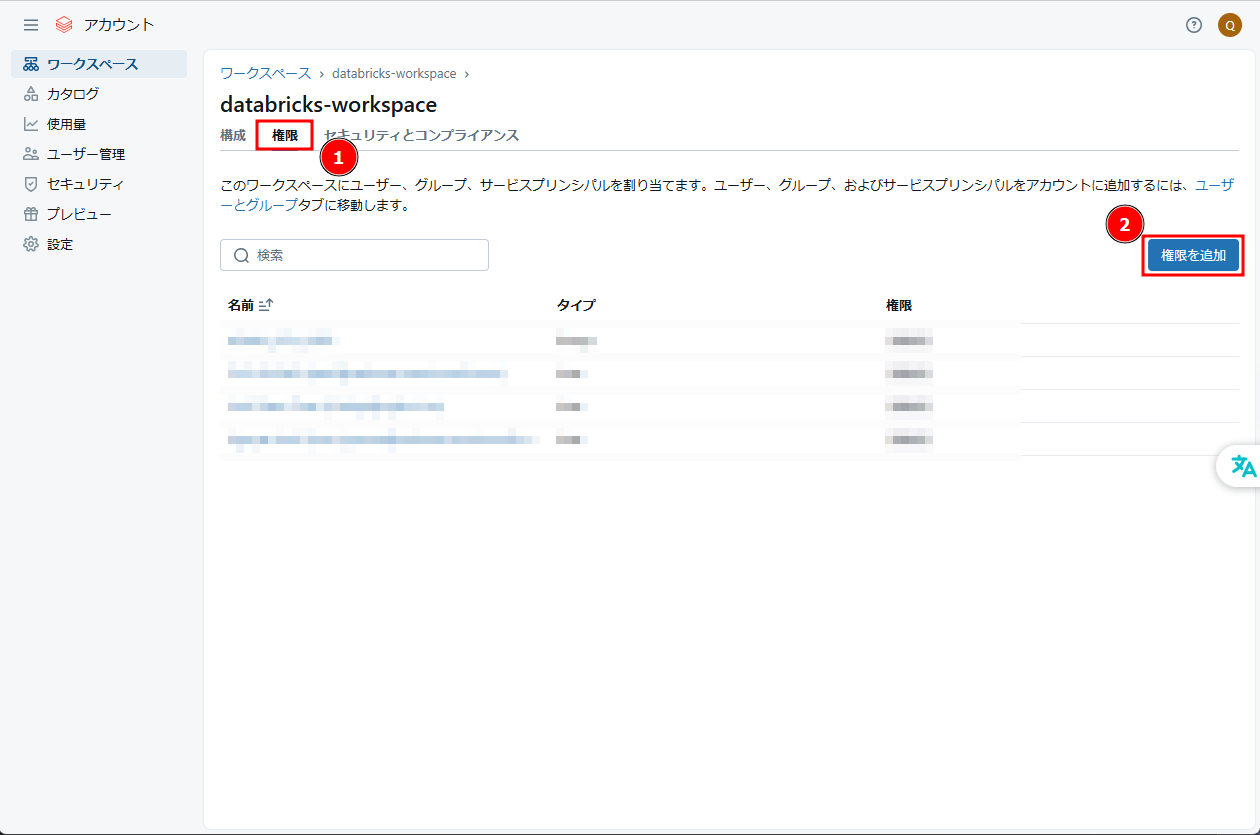Click the 使用量 chart icon
The width and height of the screenshot is (1260, 835).
(31, 124)
